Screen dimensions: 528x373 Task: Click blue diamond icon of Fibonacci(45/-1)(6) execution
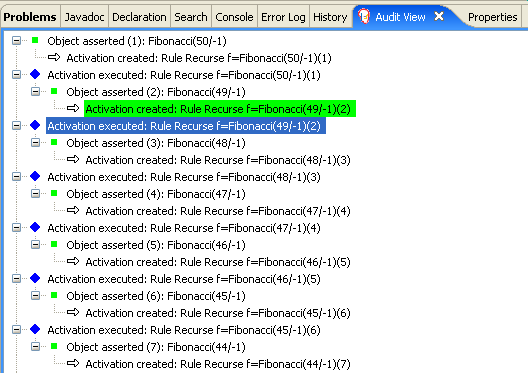(x=35, y=329)
